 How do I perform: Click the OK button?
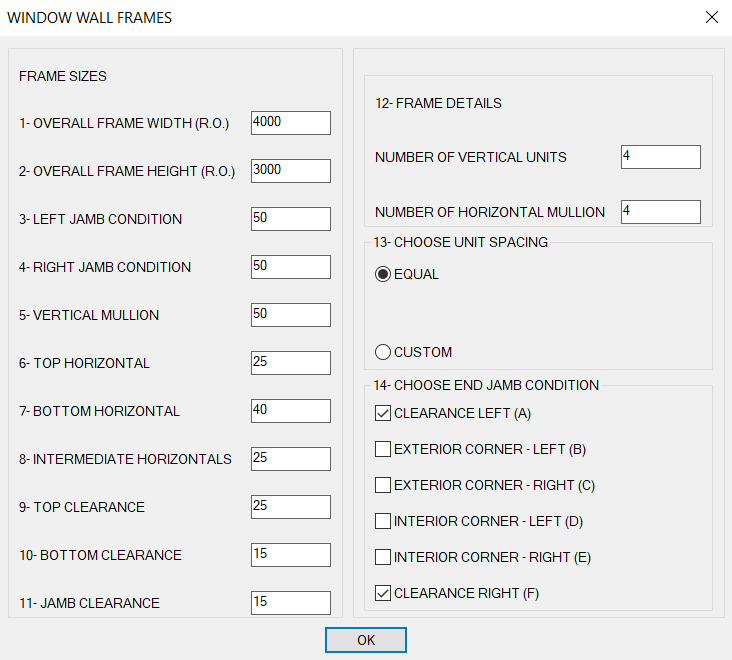(365, 640)
